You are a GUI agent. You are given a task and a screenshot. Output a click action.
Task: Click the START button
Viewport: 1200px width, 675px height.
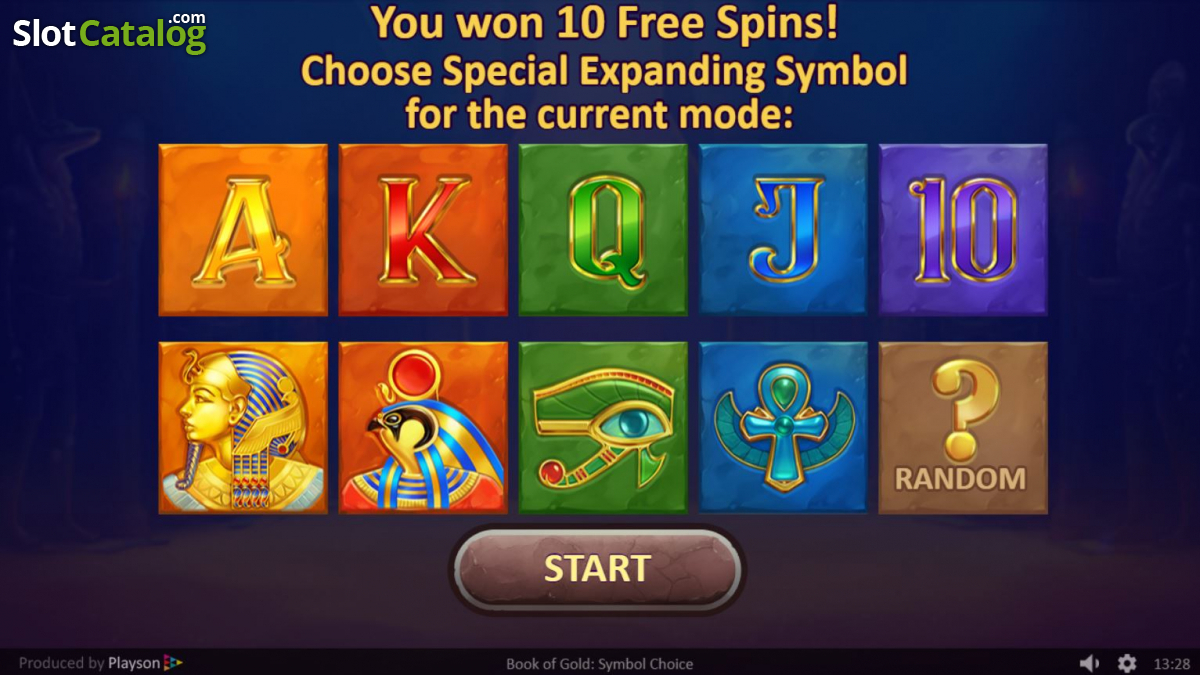597,569
